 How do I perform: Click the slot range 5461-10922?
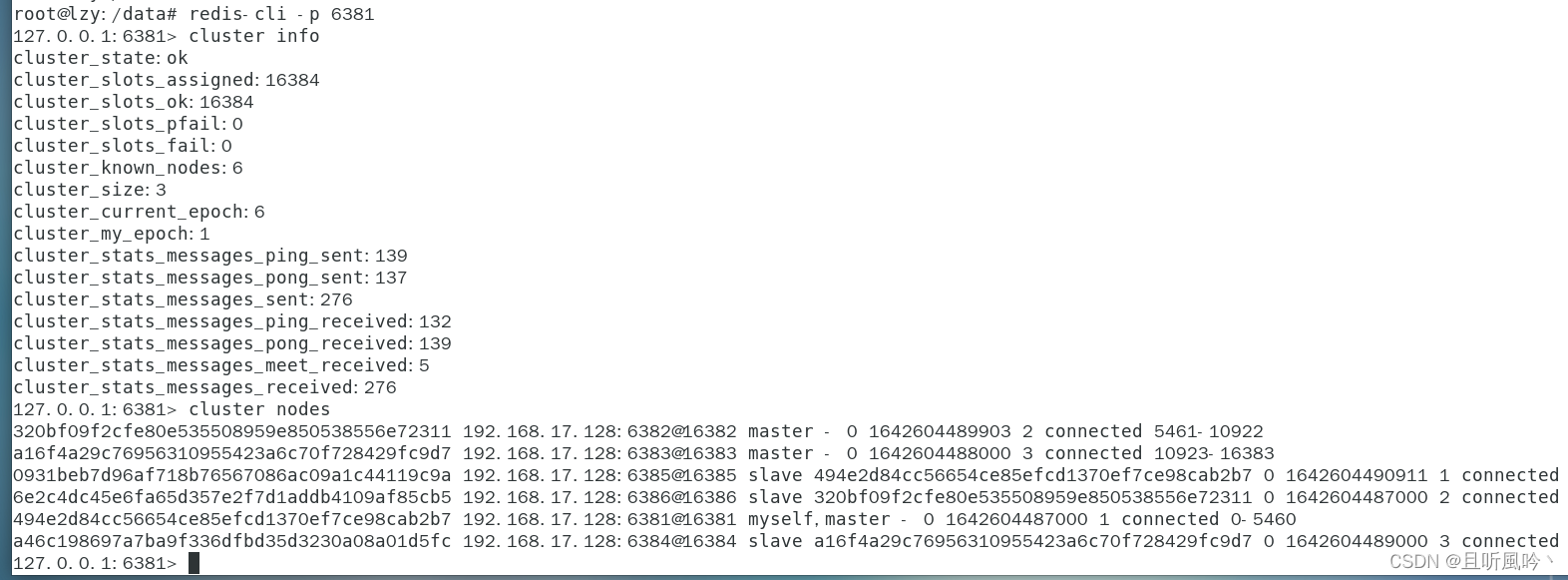click(1209, 431)
